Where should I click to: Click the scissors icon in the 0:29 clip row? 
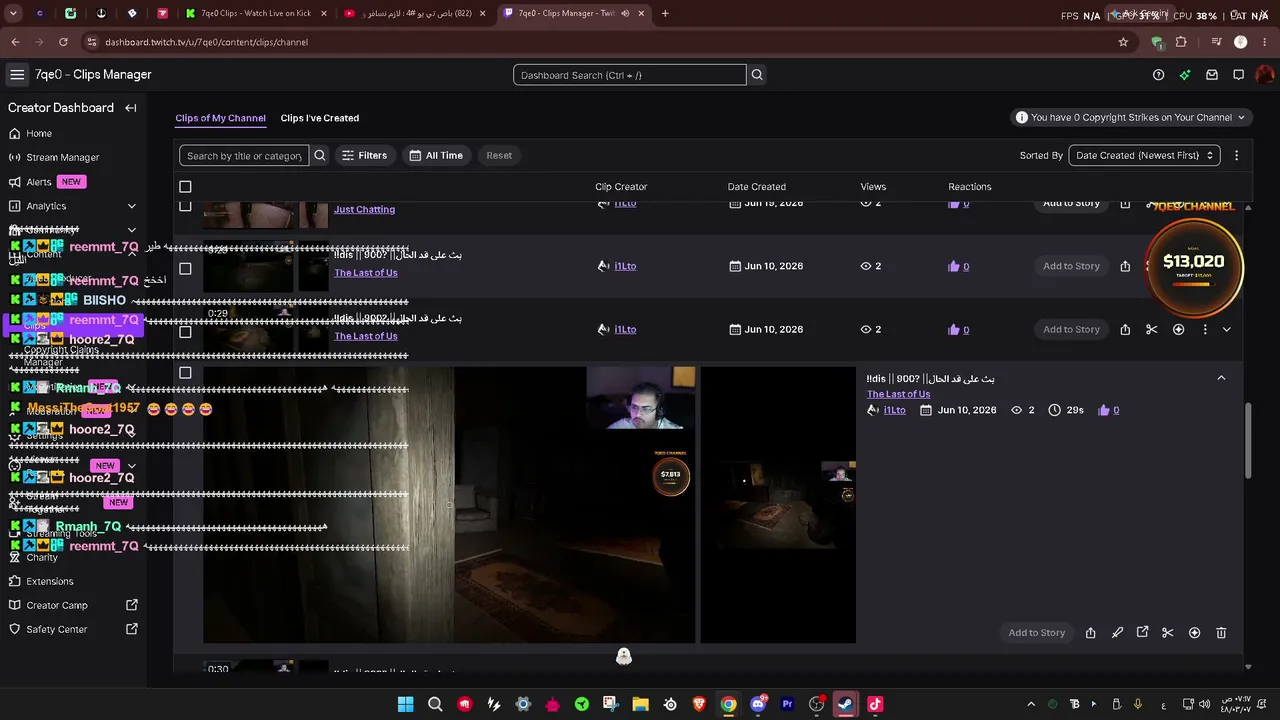point(1152,329)
